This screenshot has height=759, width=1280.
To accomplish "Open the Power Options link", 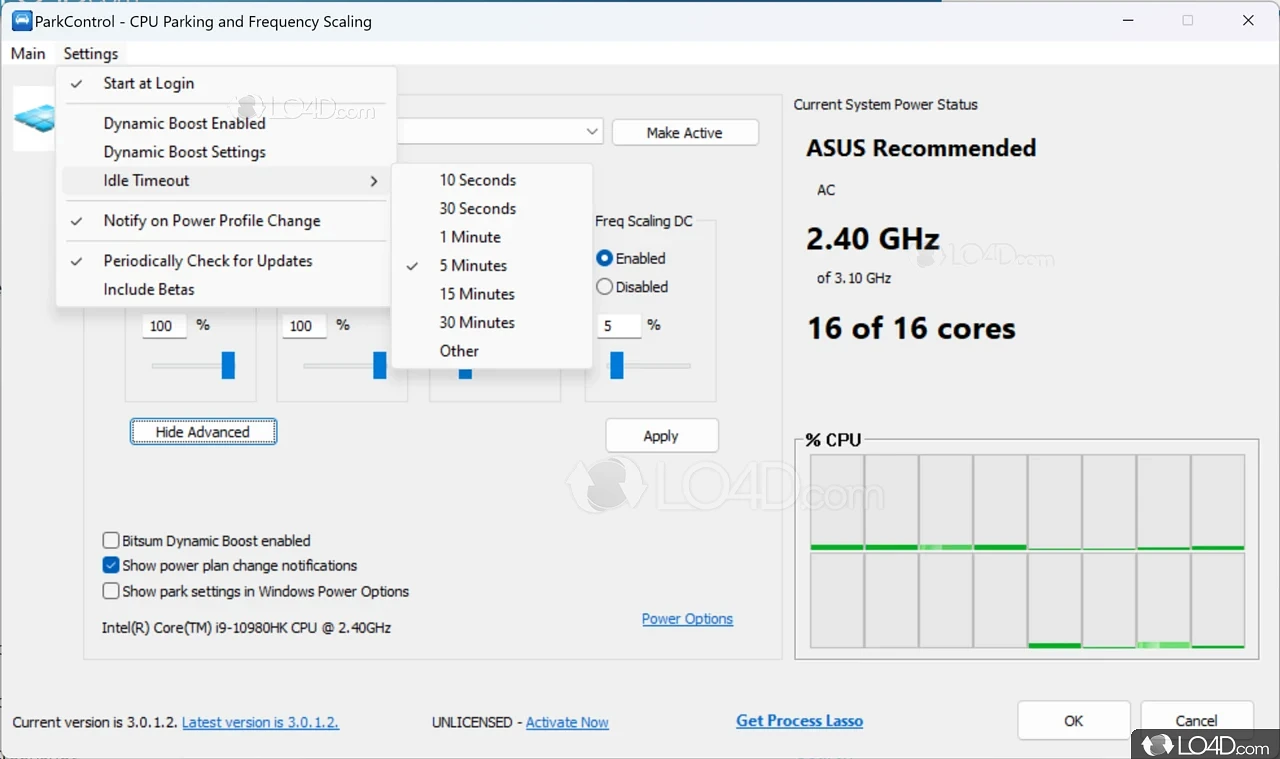I will coord(687,619).
